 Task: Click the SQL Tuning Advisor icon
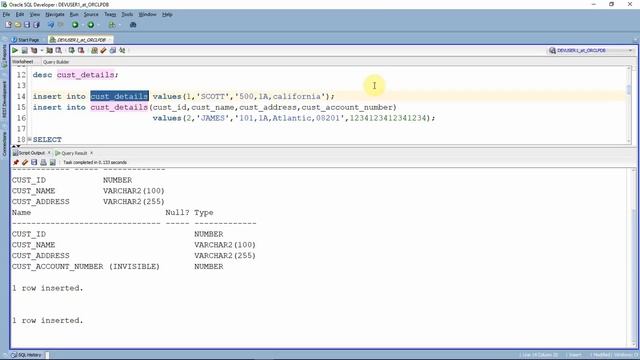pos(59,51)
